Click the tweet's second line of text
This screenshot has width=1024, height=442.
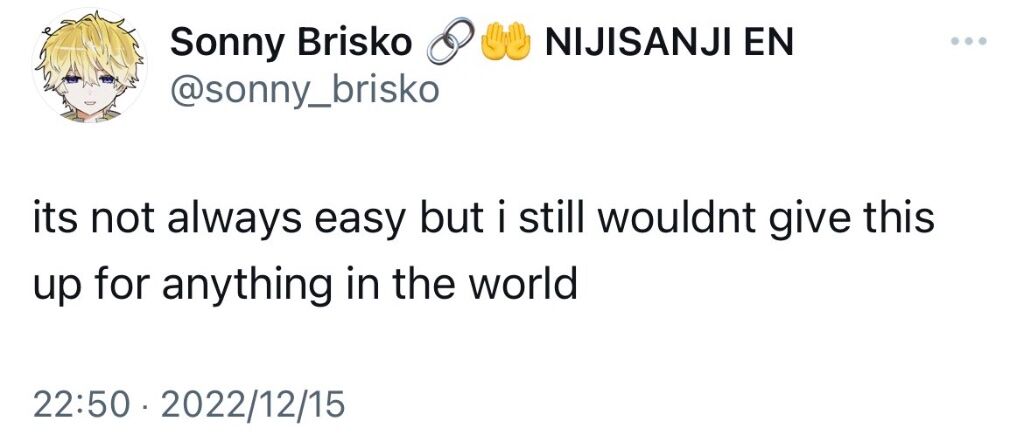[305, 284]
